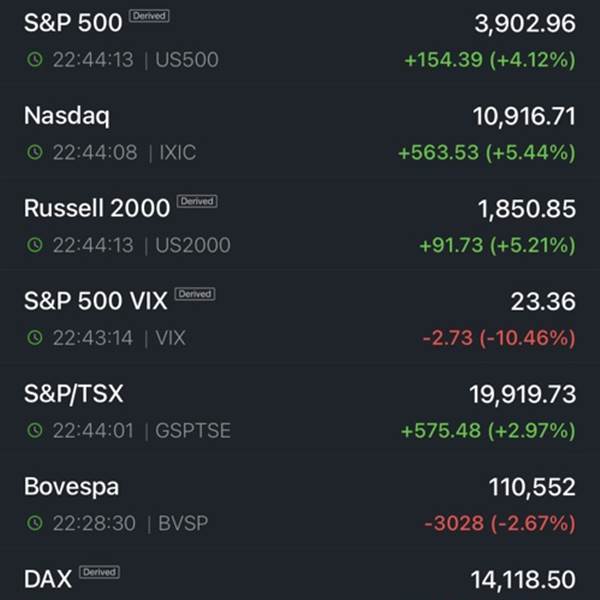Click the S&P 500 change +154.39 (+4.12%)
This screenshot has height=600, width=600.
(x=490, y=60)
